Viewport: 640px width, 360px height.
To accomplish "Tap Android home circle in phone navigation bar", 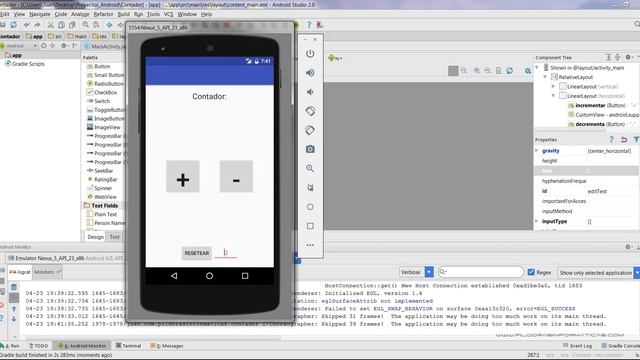I will (209, 276).
